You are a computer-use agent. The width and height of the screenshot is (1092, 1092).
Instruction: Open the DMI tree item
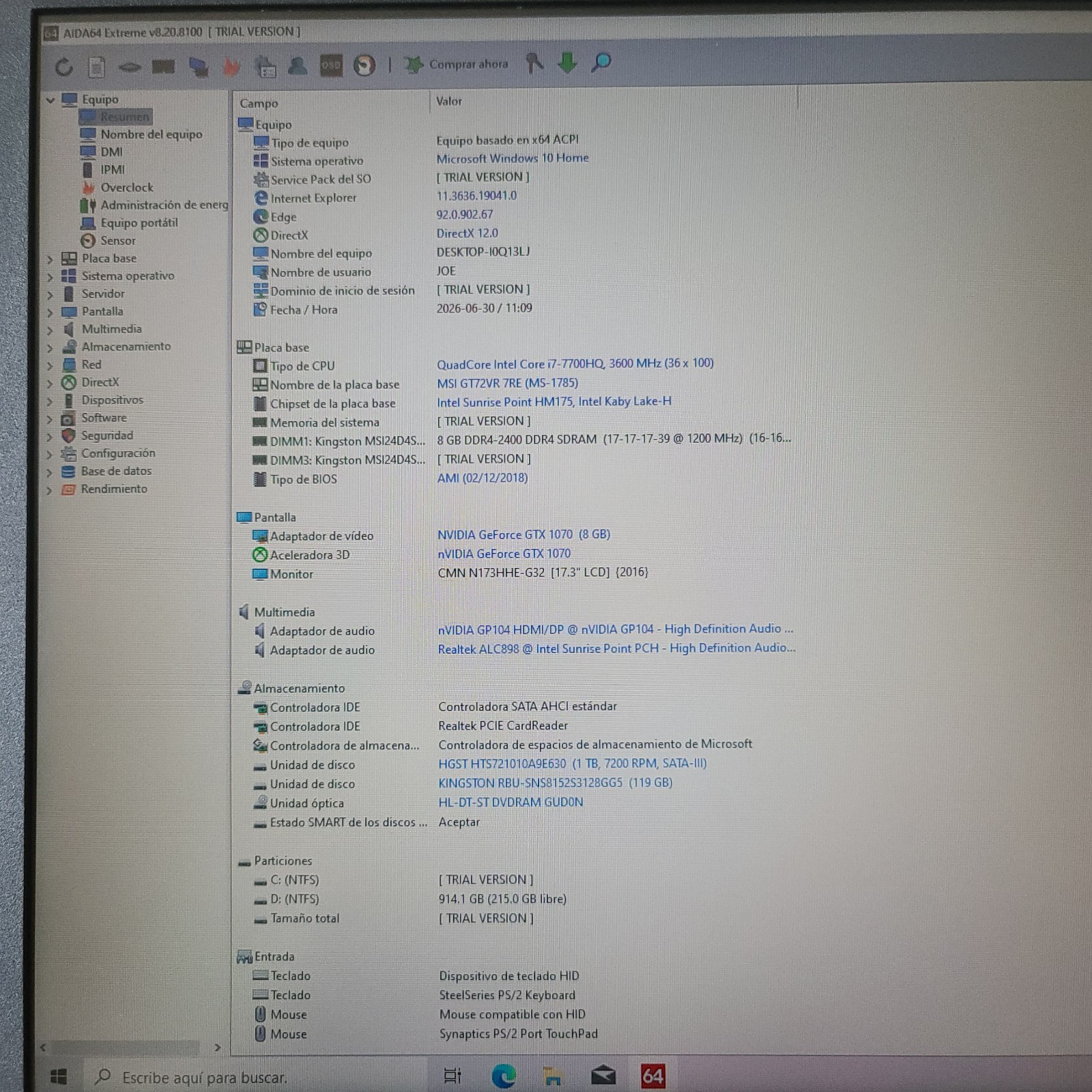111,152
